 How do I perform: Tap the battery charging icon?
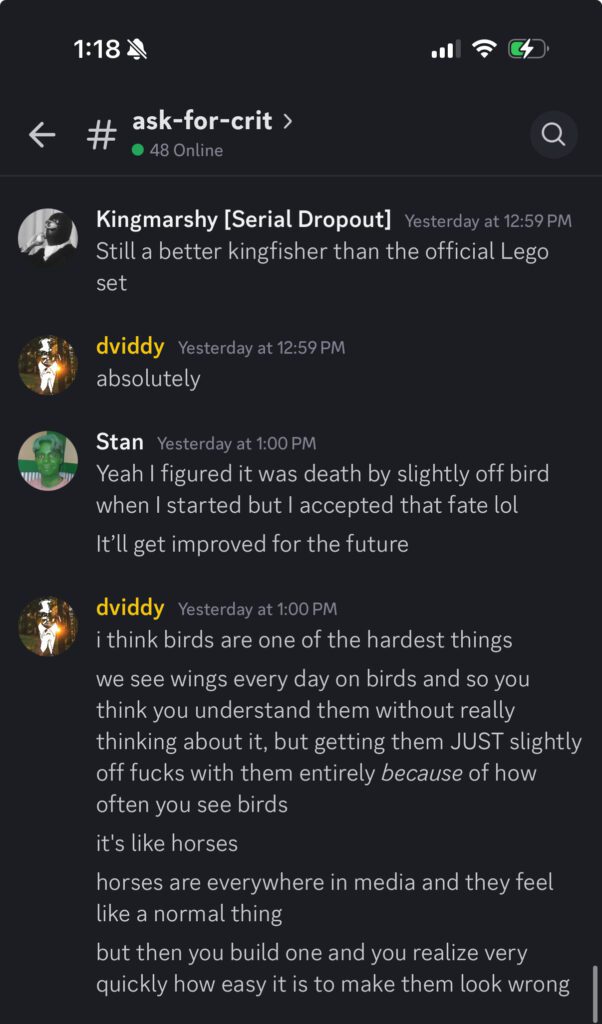pyautogui.click(x=526, y=49)
